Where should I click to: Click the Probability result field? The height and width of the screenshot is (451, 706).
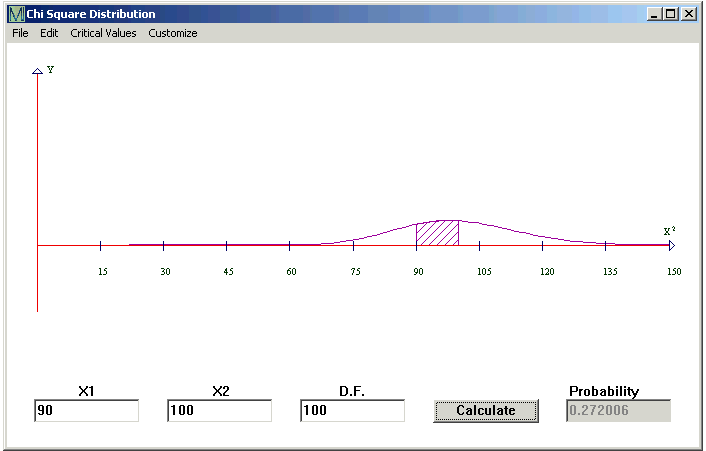coord(619,410)
